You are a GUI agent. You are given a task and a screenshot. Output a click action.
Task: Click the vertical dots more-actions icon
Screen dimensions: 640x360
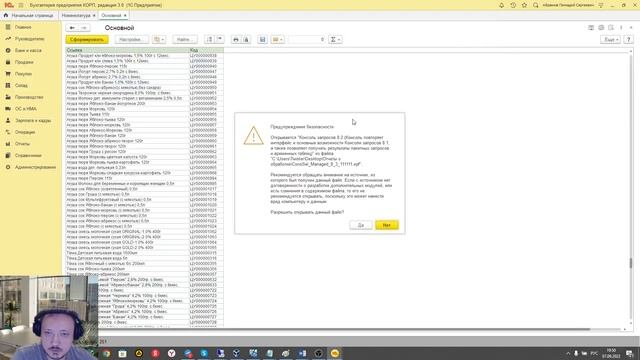point(621,28)
